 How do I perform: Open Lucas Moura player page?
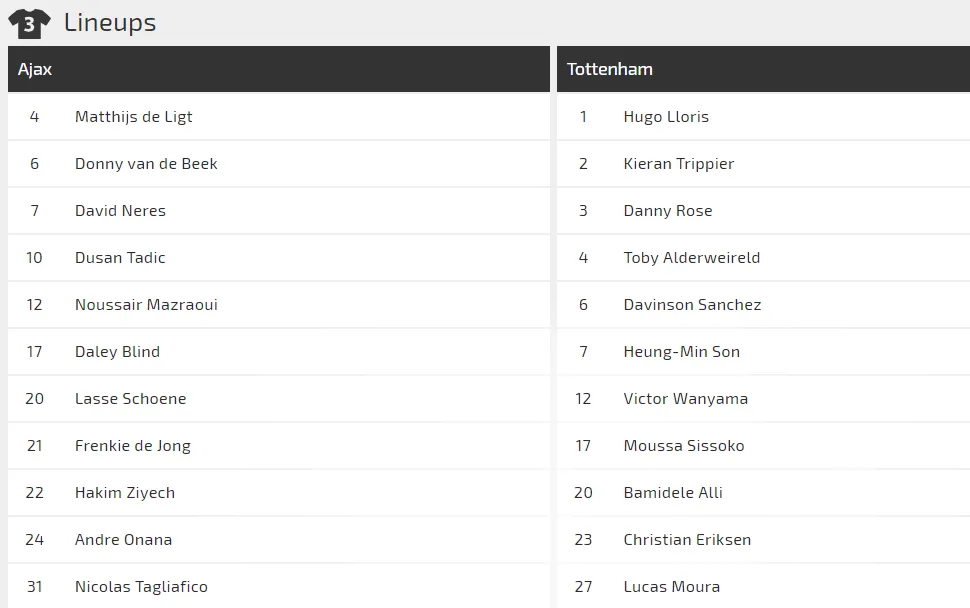[x=671, y=587]
